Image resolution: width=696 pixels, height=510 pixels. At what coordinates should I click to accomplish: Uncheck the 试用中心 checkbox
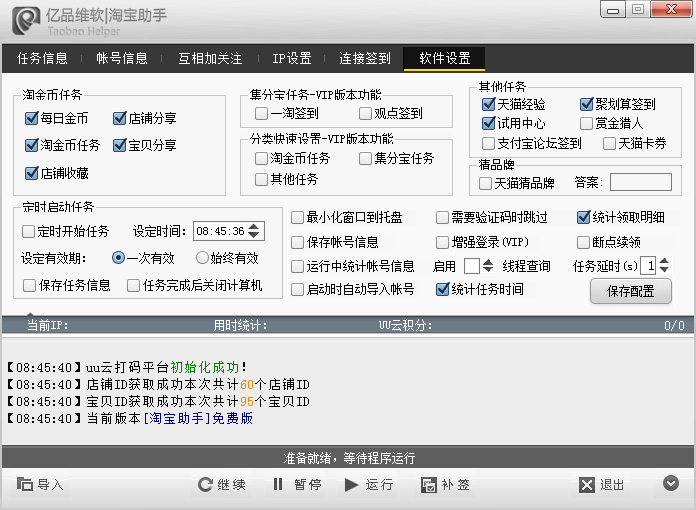(x=489, y=123)
